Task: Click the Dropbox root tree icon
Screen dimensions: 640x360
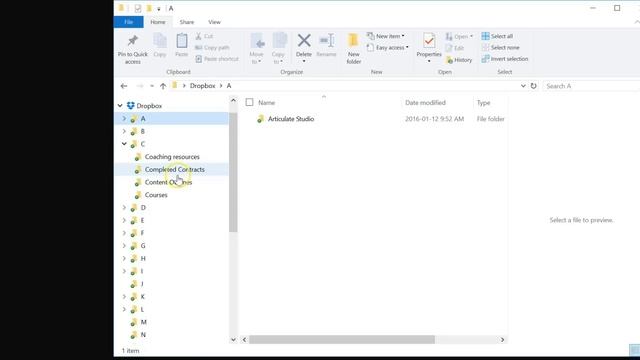Action: click(130, 106)
